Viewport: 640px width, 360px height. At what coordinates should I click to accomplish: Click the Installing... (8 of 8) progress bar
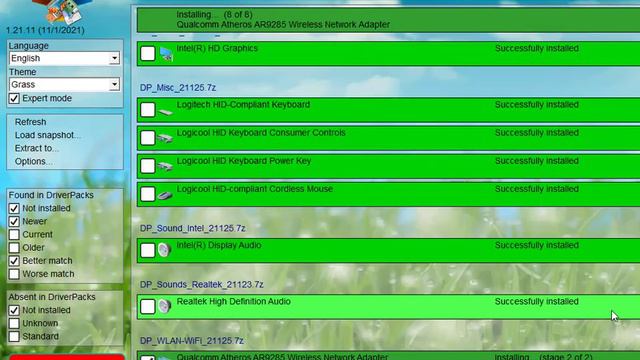click(388, 20)
